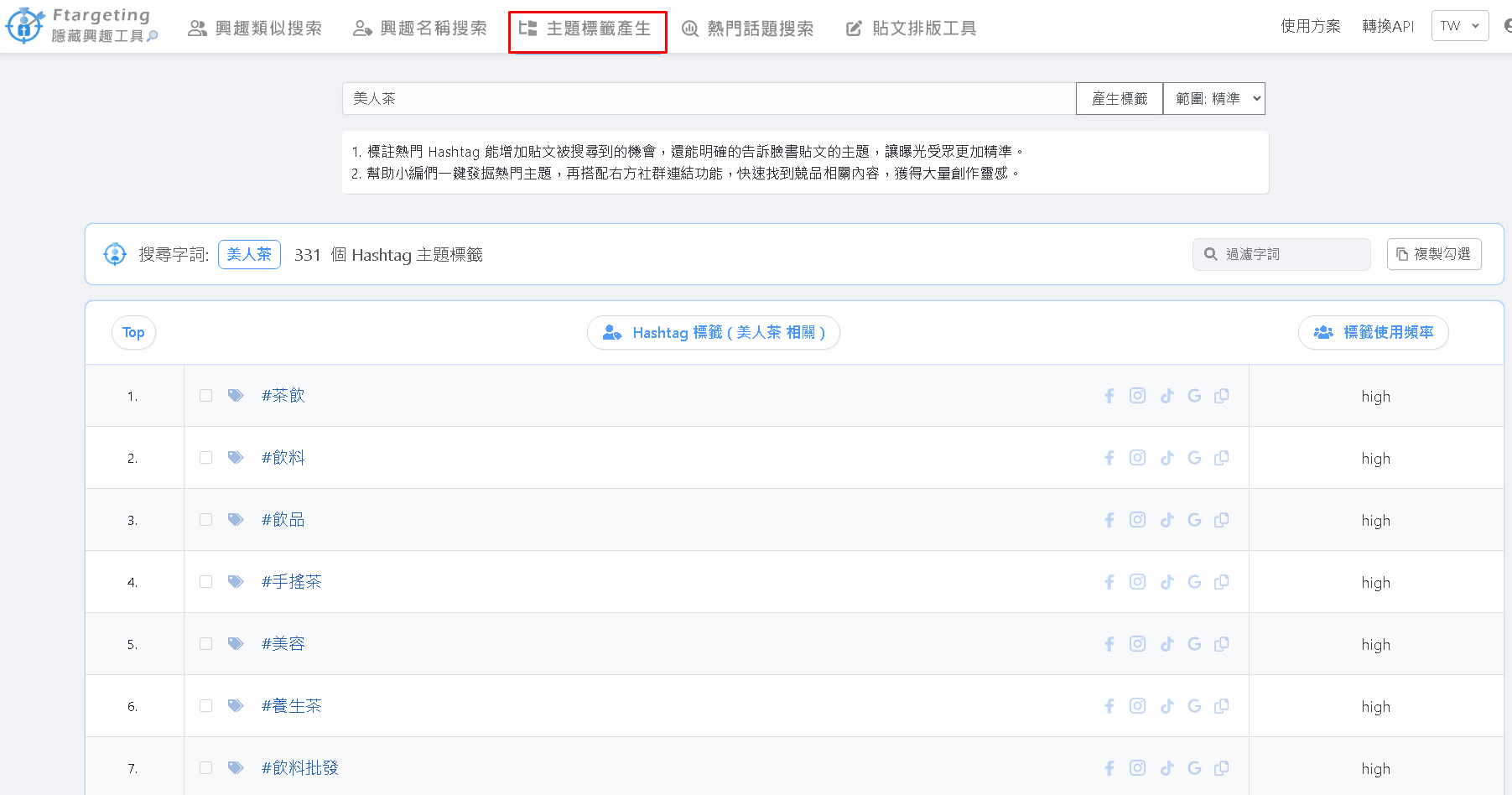Open Google search for #養生茶
Screen dimensions: 1512x795
(1194, 706)
